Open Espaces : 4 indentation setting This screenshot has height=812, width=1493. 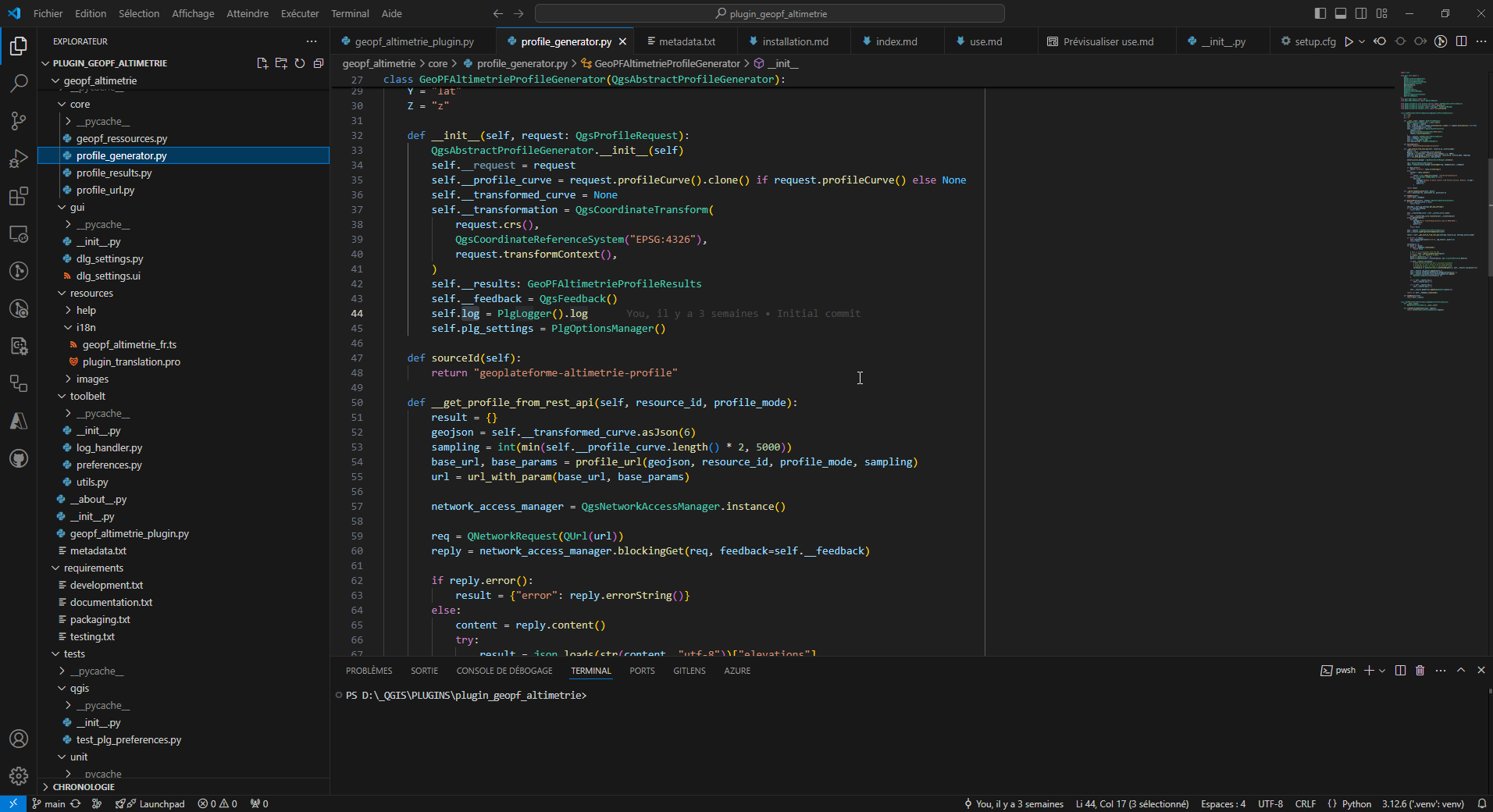(1223, 803)
